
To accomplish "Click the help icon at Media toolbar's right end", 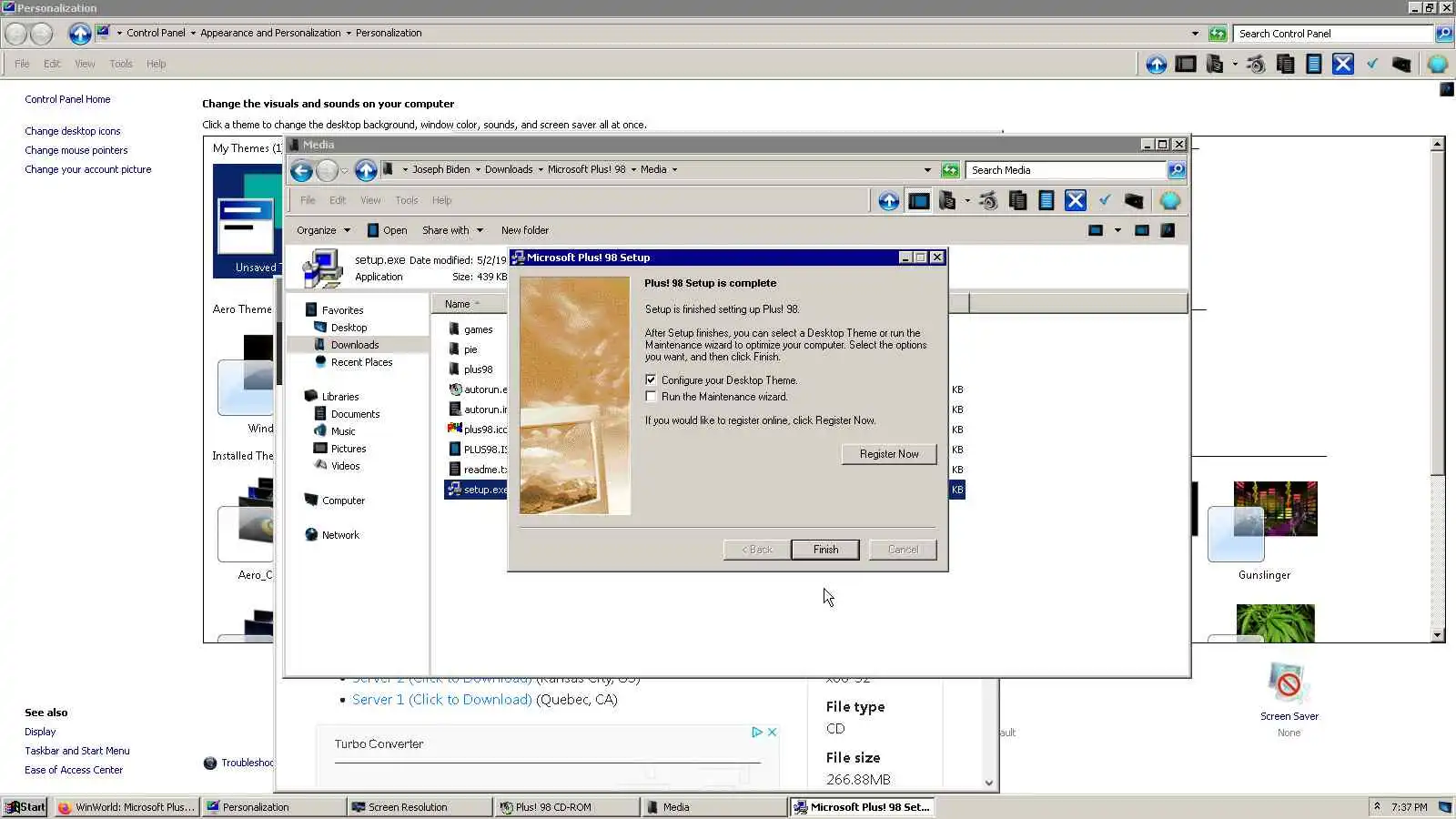I will tap(1168, 230).
